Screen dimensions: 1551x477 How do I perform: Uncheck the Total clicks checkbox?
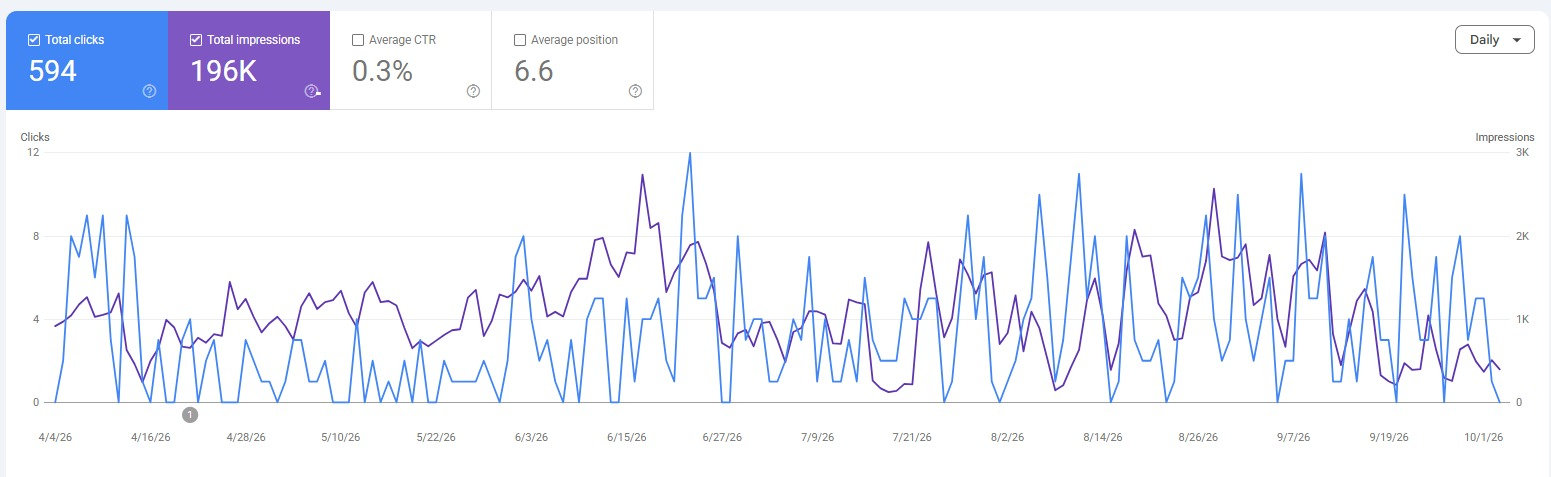[x=34, y=40]
